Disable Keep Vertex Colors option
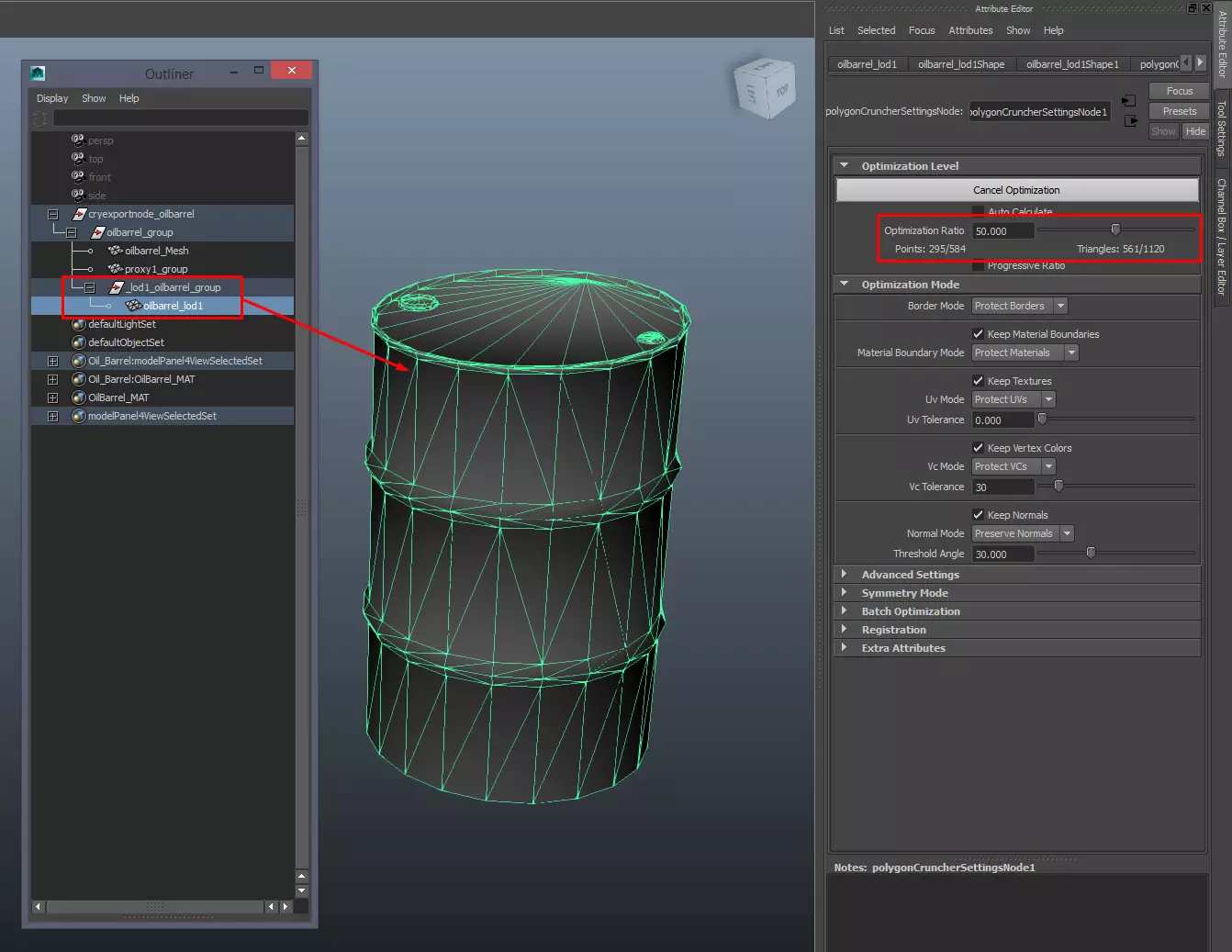 point(978,448)
